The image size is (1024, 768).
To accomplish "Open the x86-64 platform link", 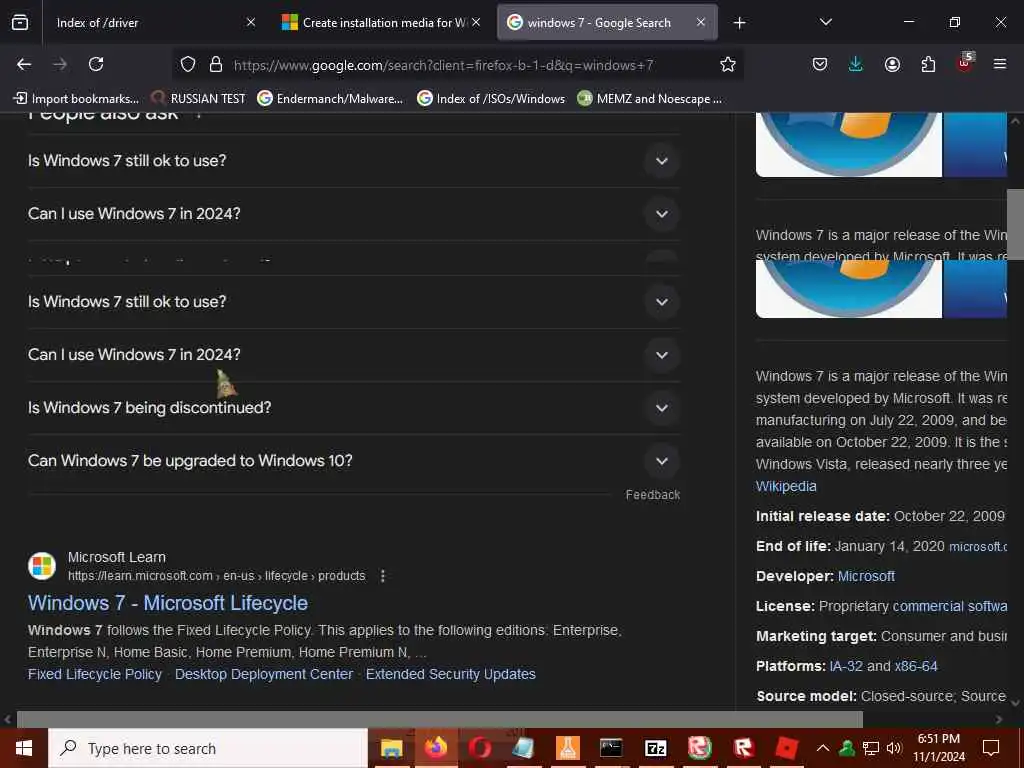I will [916, 666].
